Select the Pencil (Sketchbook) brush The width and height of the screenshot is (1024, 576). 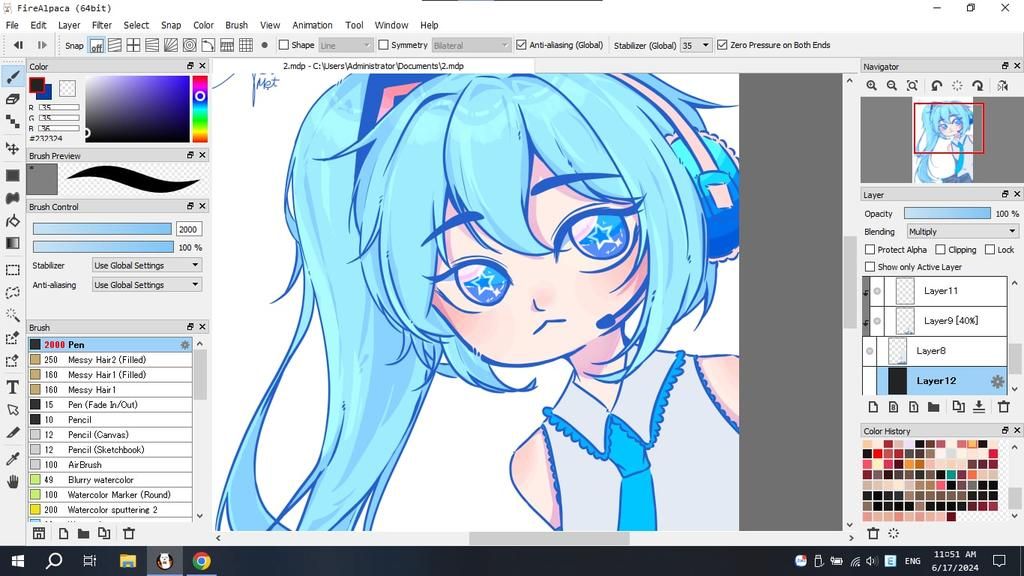tap(110, 450)
